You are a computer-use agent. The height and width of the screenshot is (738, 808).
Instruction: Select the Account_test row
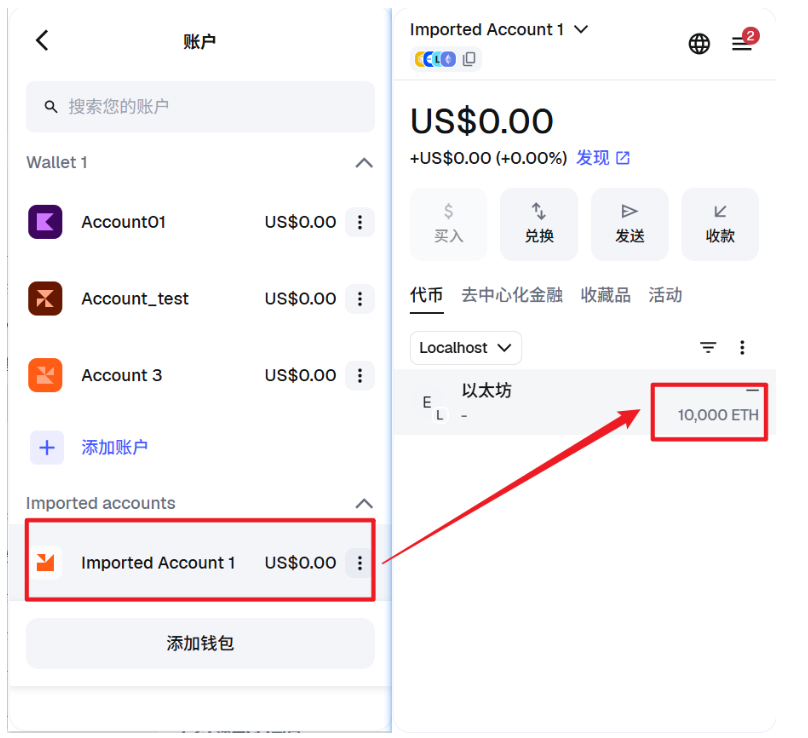pos(200,298)
